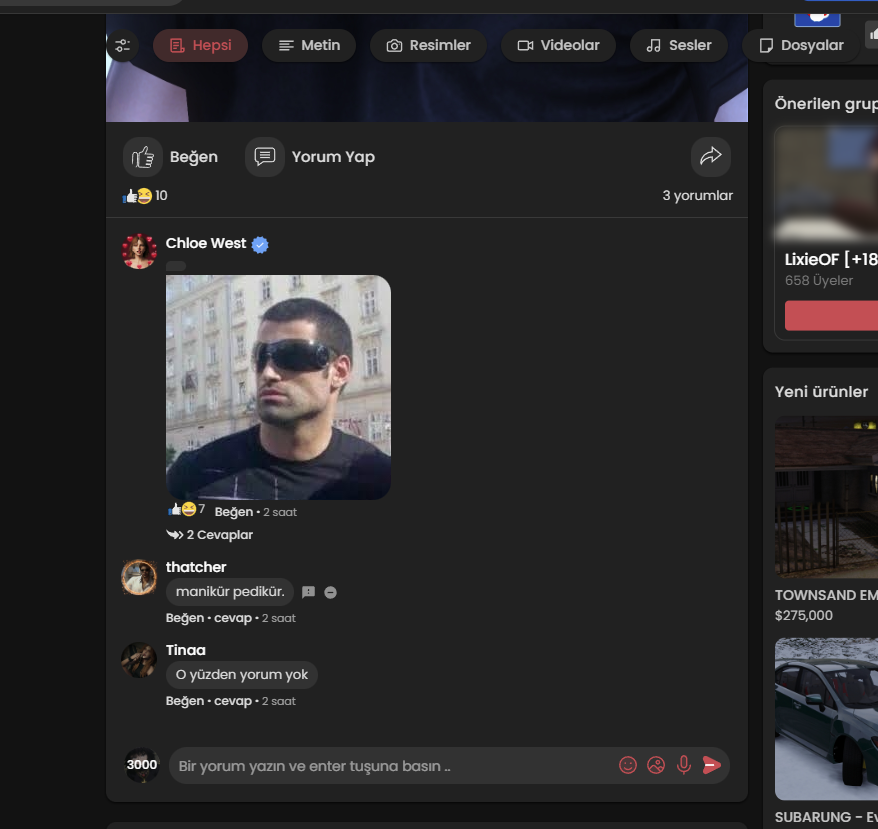Viewport: 878px width, 829px height.
Task: Like Chloe West's comment with Beğen
Action: coord(233,512)
